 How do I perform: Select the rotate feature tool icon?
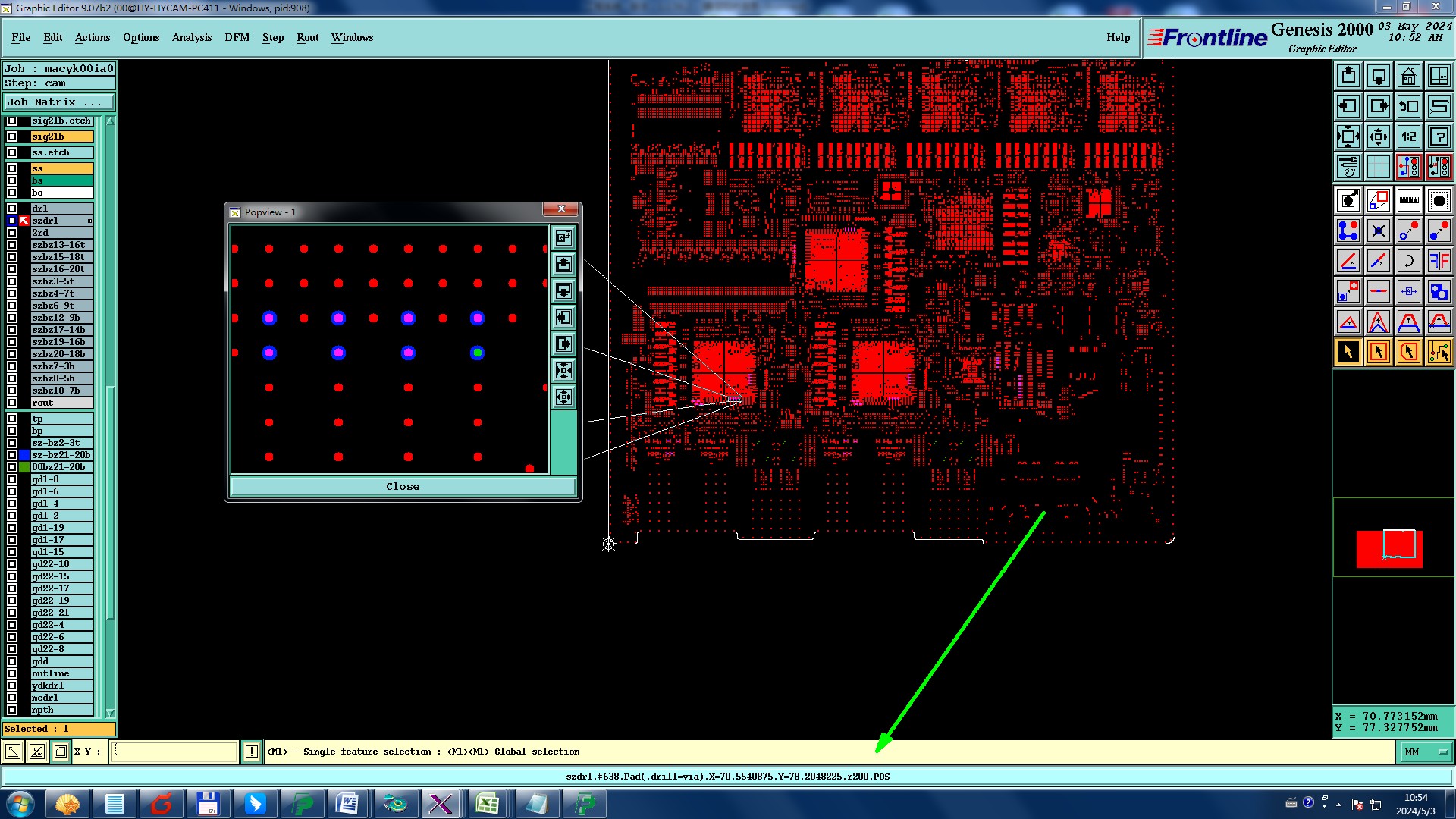1408,261
